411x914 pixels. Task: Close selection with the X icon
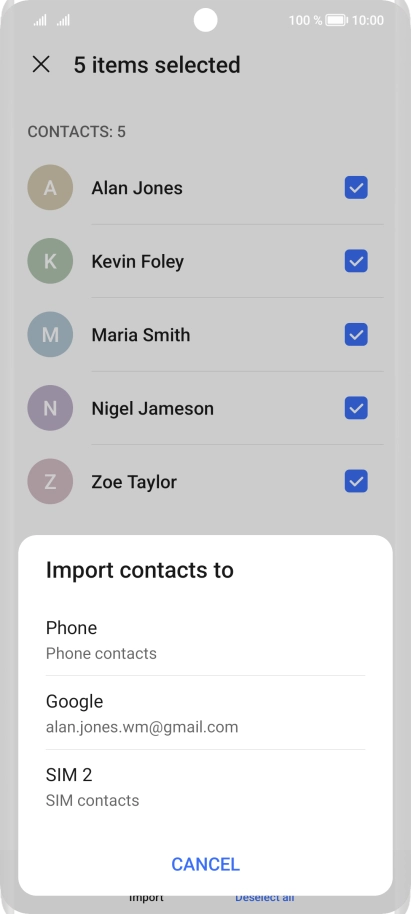tap(41, 65)
